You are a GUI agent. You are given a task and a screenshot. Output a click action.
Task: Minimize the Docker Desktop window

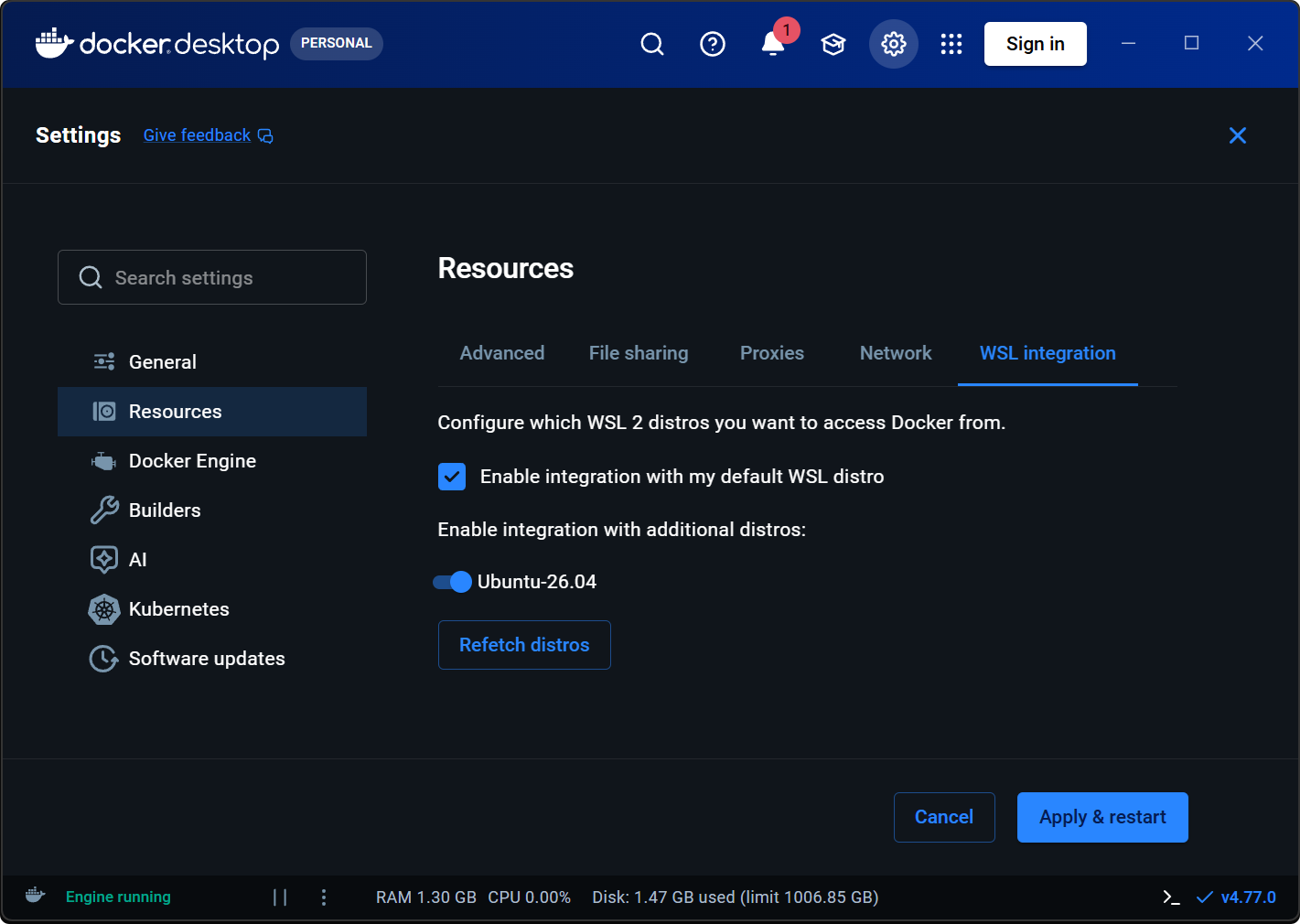pos(1129,43)
